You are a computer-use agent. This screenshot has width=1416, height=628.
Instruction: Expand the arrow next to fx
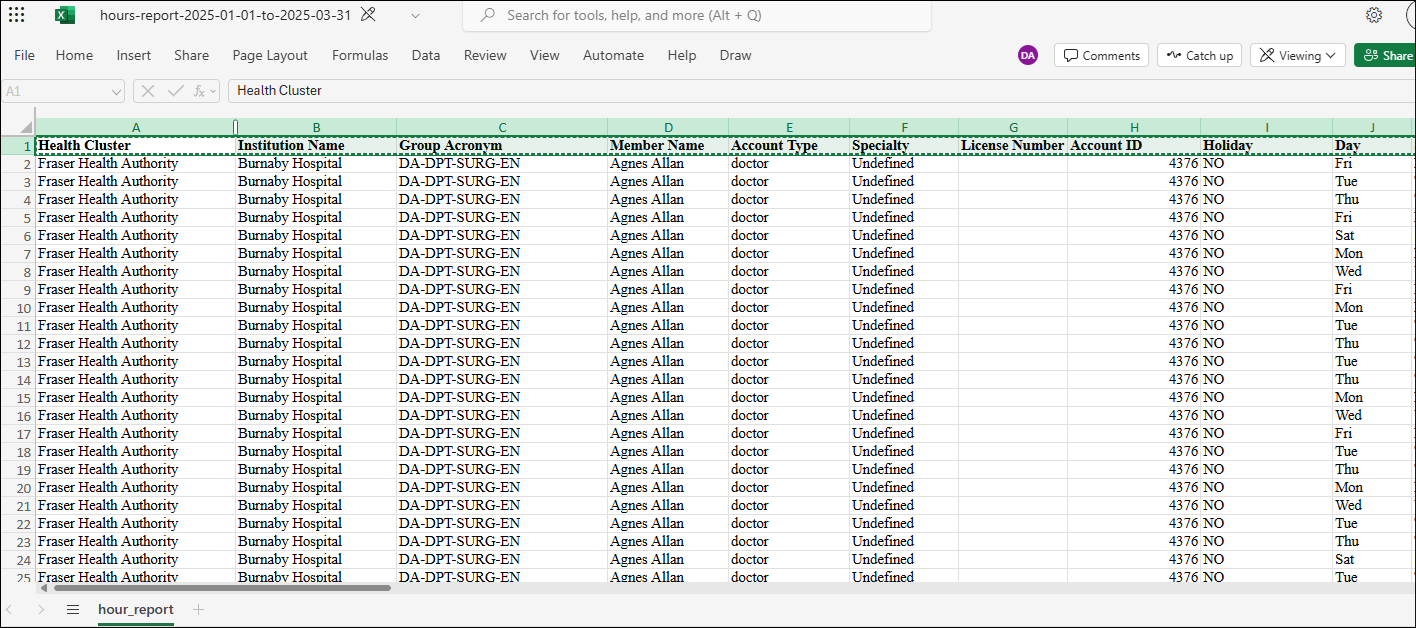tap(213, 91)
